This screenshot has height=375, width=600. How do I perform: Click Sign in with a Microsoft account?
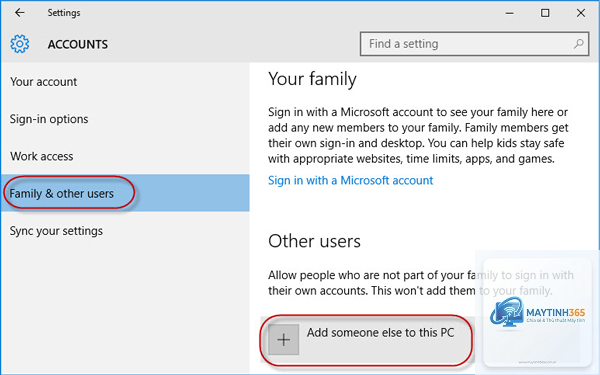[x=351, y=180]
